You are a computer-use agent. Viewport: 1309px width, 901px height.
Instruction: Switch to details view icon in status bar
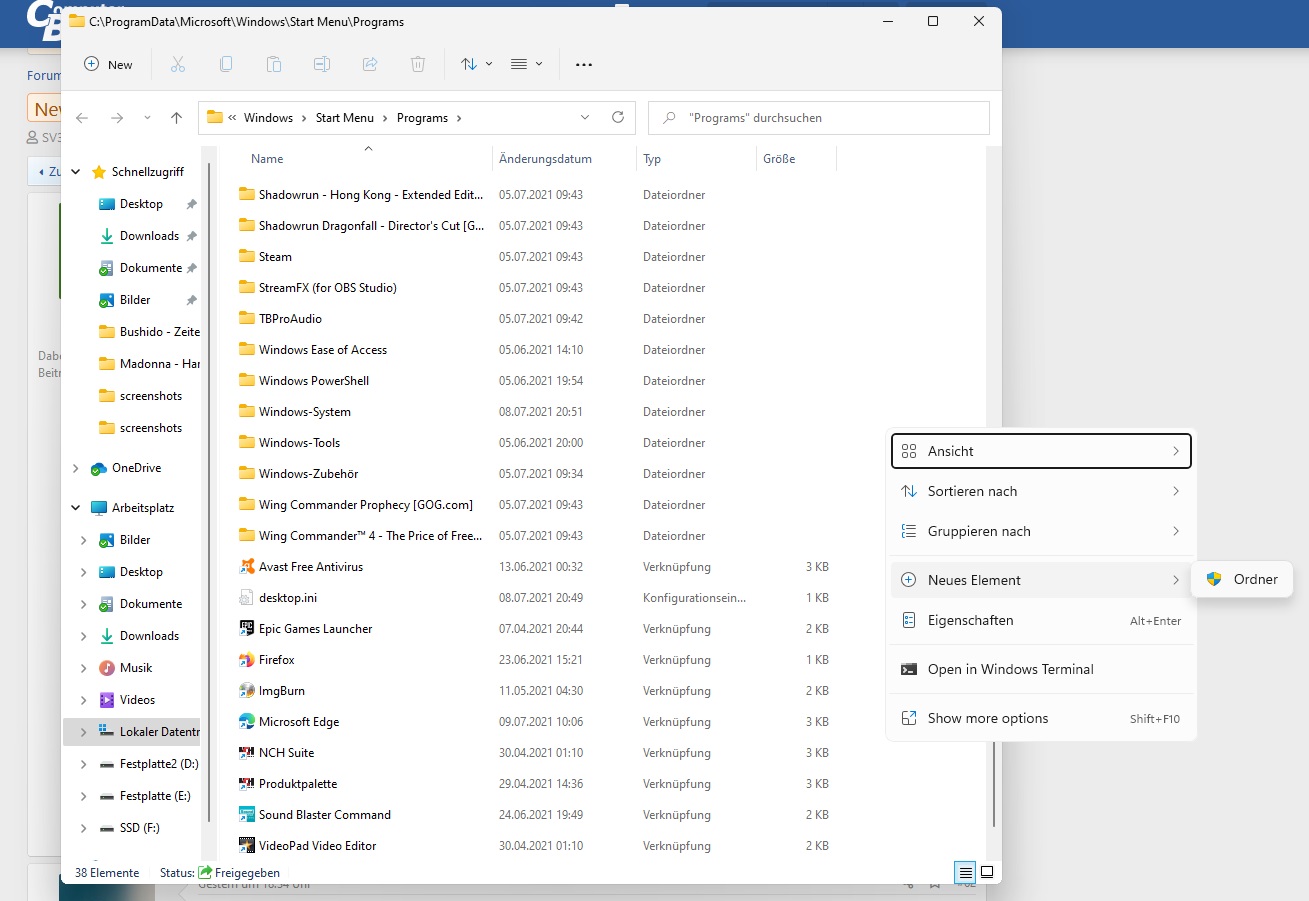tap(965, 872)
